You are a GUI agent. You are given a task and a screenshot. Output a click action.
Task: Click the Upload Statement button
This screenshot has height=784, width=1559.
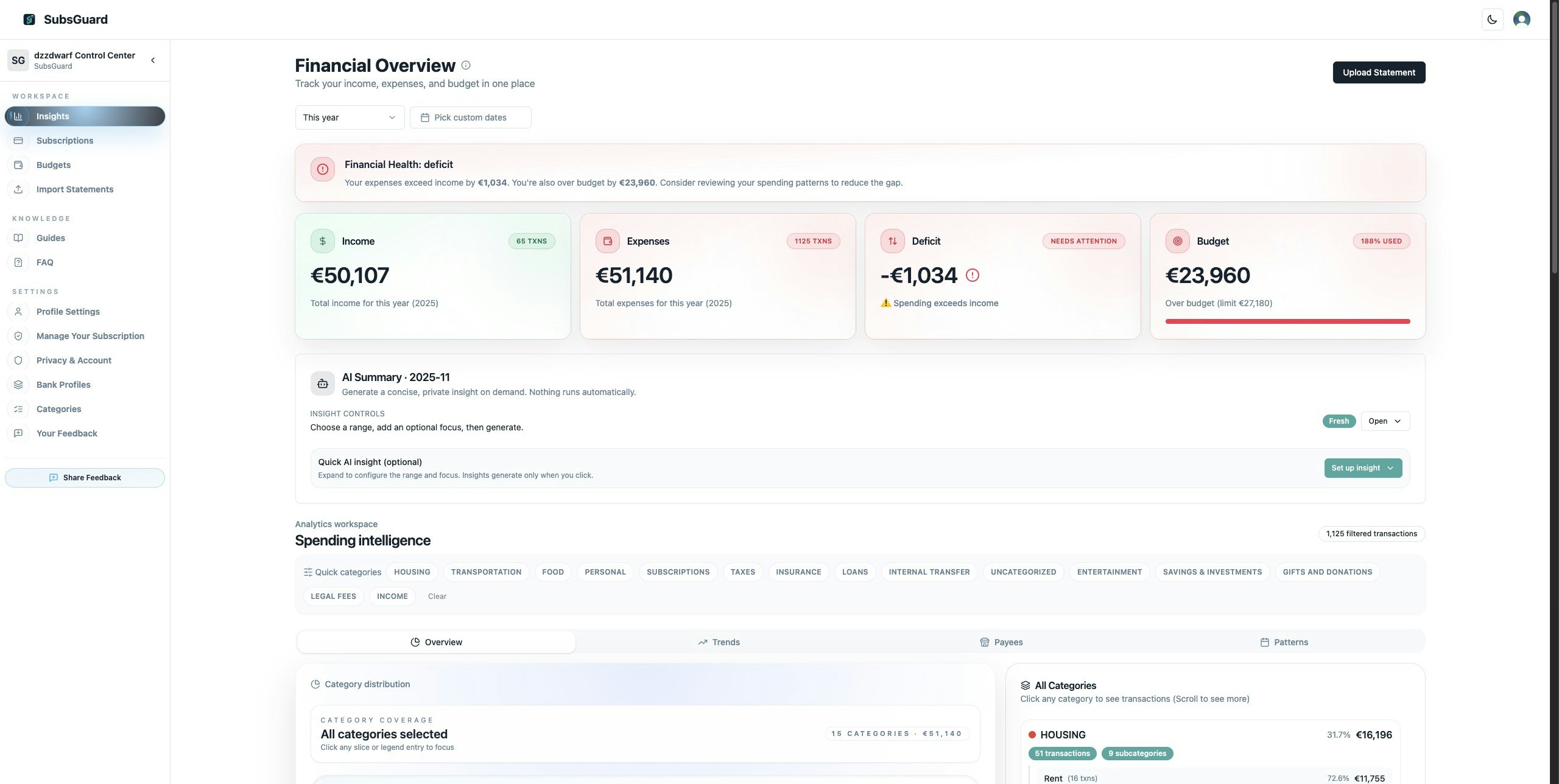tap(1379, 72)
